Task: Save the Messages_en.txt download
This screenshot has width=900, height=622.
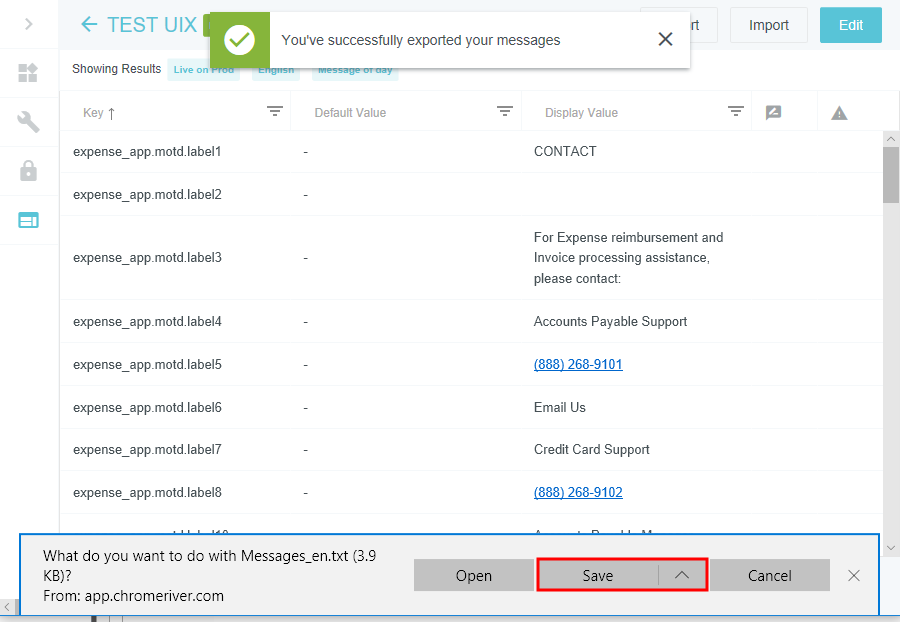Action: coord(598,575)
